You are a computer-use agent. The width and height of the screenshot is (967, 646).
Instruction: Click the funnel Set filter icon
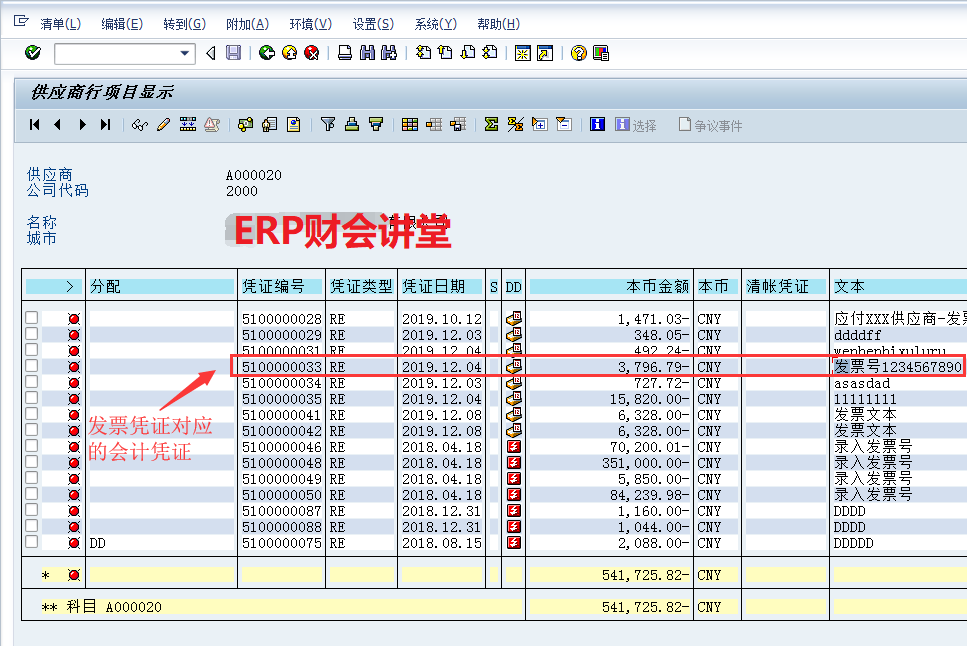coord(328,125)
